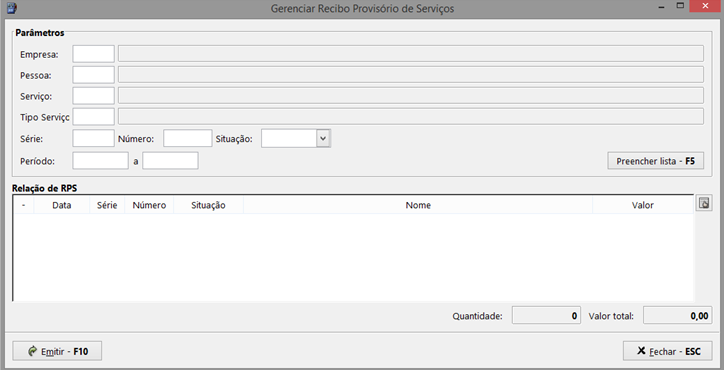Click the Período start date field
This screenshot has height=370, width=724.
tap(101, 161)
